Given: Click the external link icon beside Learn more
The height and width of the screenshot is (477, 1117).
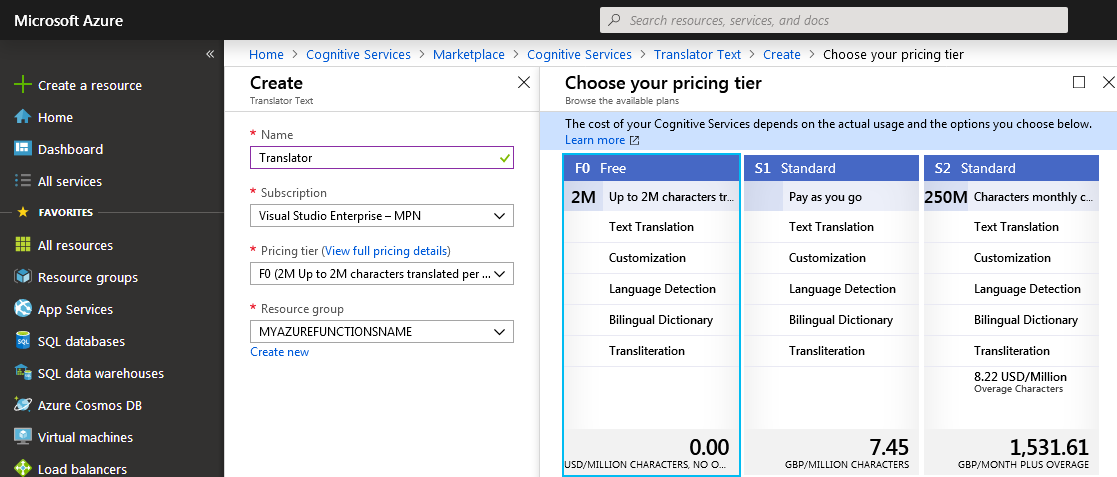Looking at the screenshot, I should 634,140.
